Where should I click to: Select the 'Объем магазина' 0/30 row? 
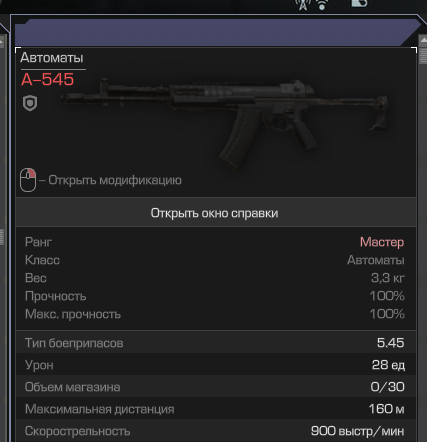[x=216, y=387]
